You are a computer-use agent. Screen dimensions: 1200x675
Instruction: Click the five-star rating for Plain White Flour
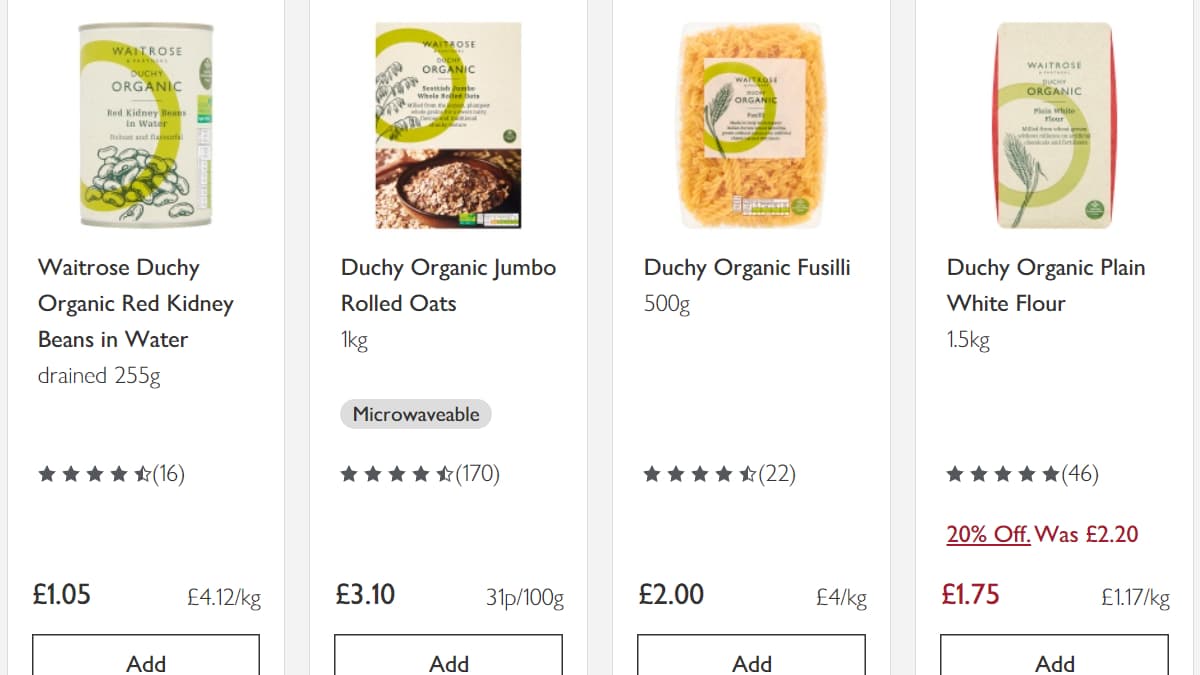pos(1003,474)
